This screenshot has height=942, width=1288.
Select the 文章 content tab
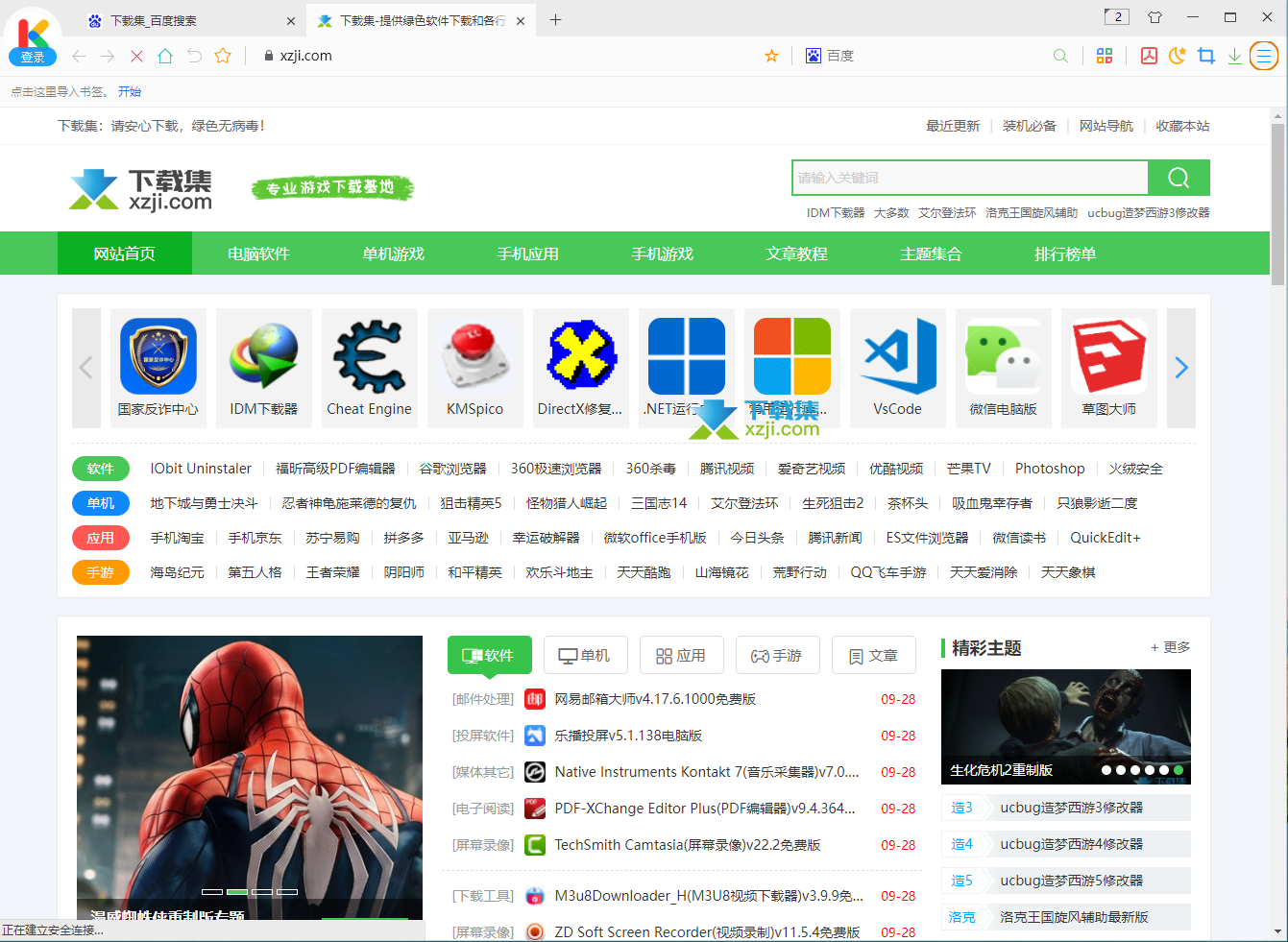874,655
